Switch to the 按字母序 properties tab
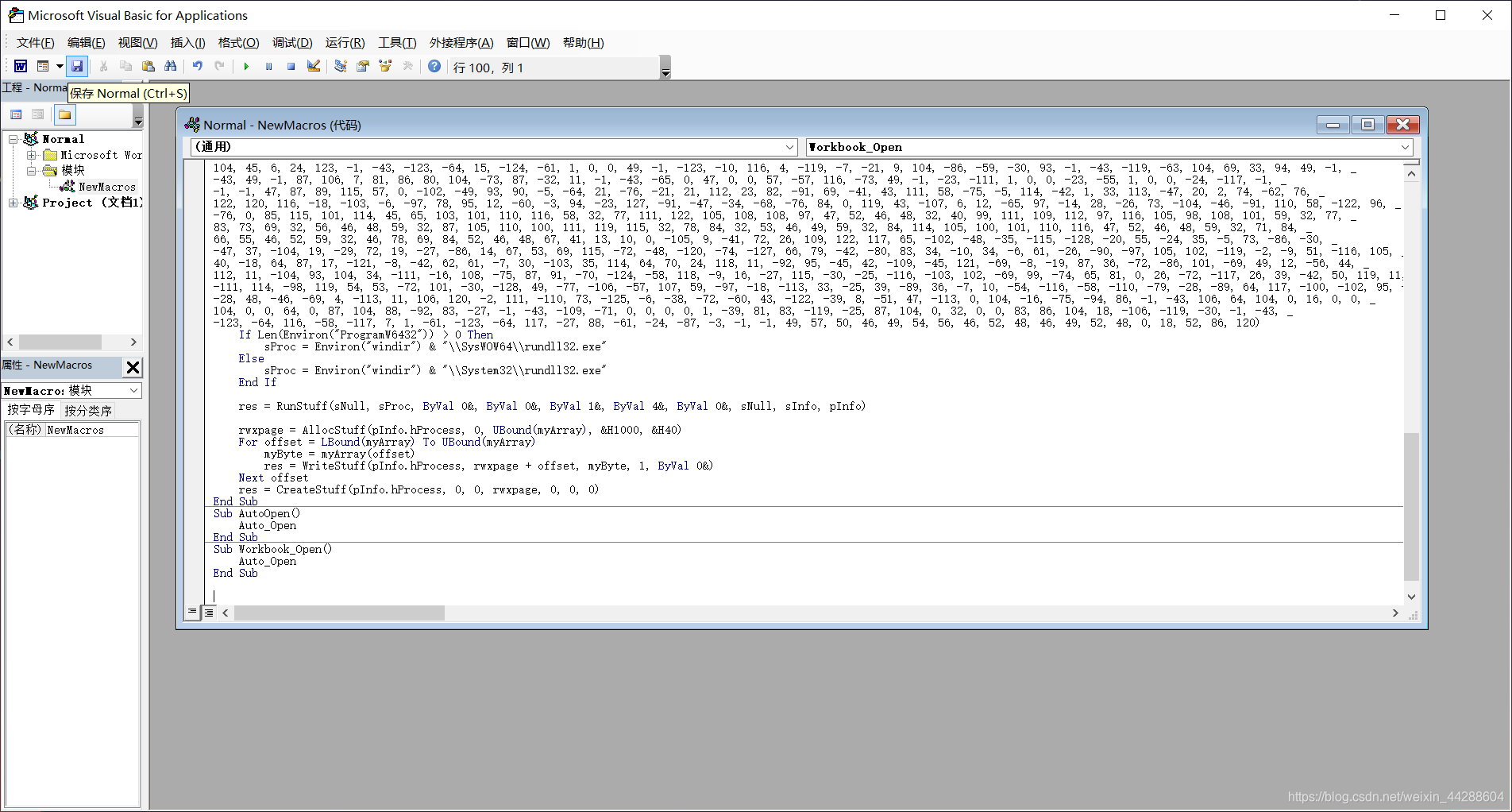 pyautogui.click(x=31, y=410)
